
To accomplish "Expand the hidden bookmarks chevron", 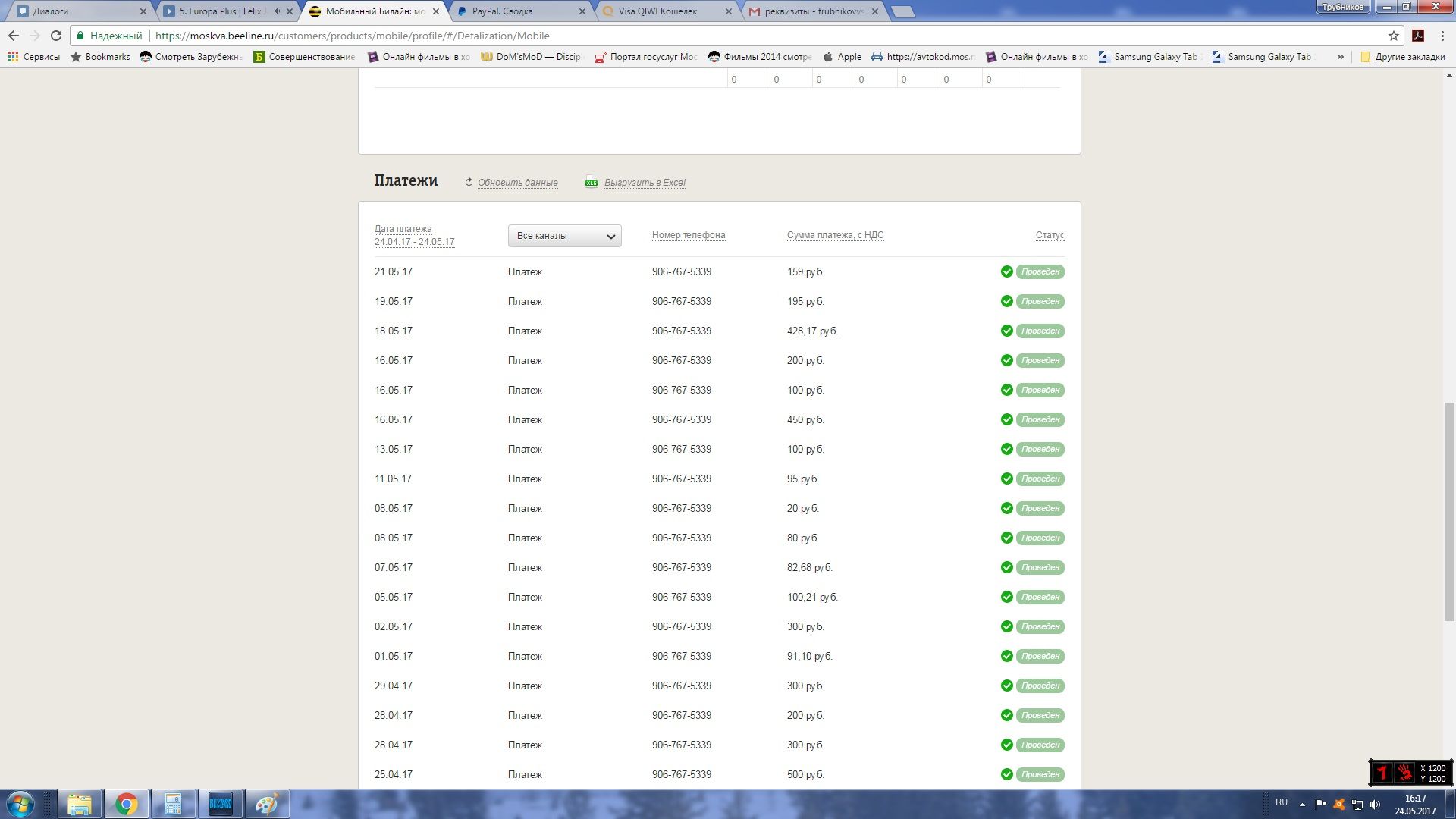I will tap(1340, 57).
